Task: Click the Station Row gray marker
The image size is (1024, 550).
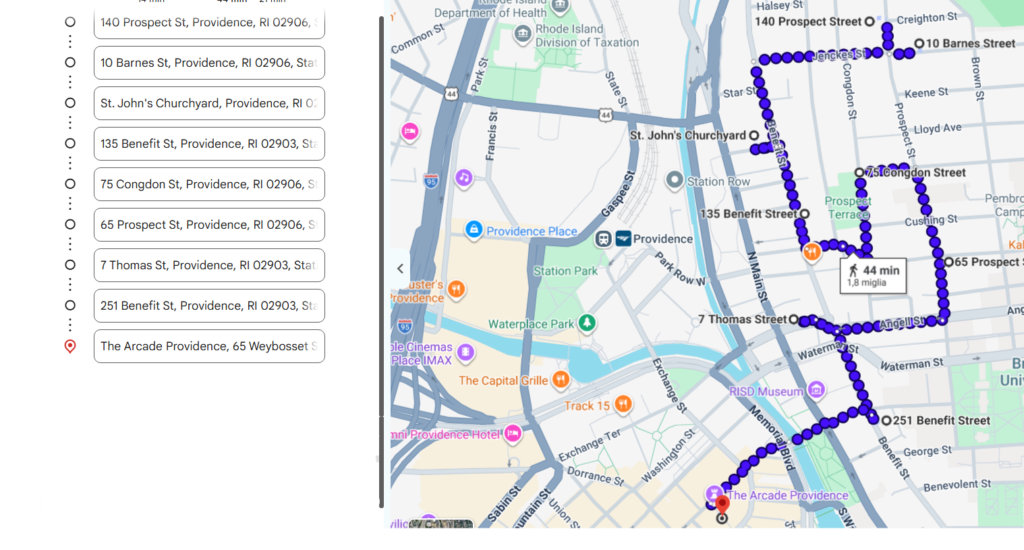Action: pyautogui.click(x=675, y=180)
